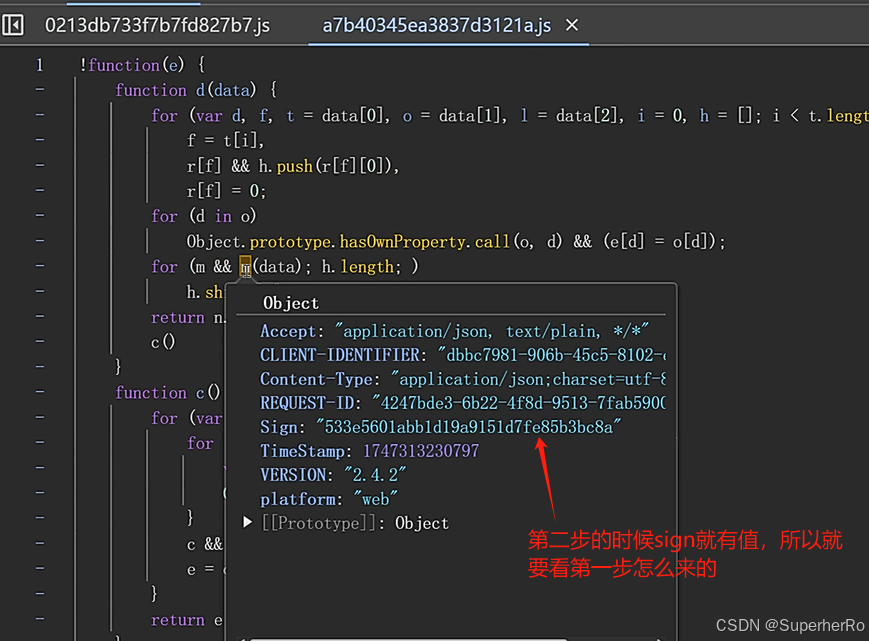Click the REQUEST-ID property line

point(463,403)
